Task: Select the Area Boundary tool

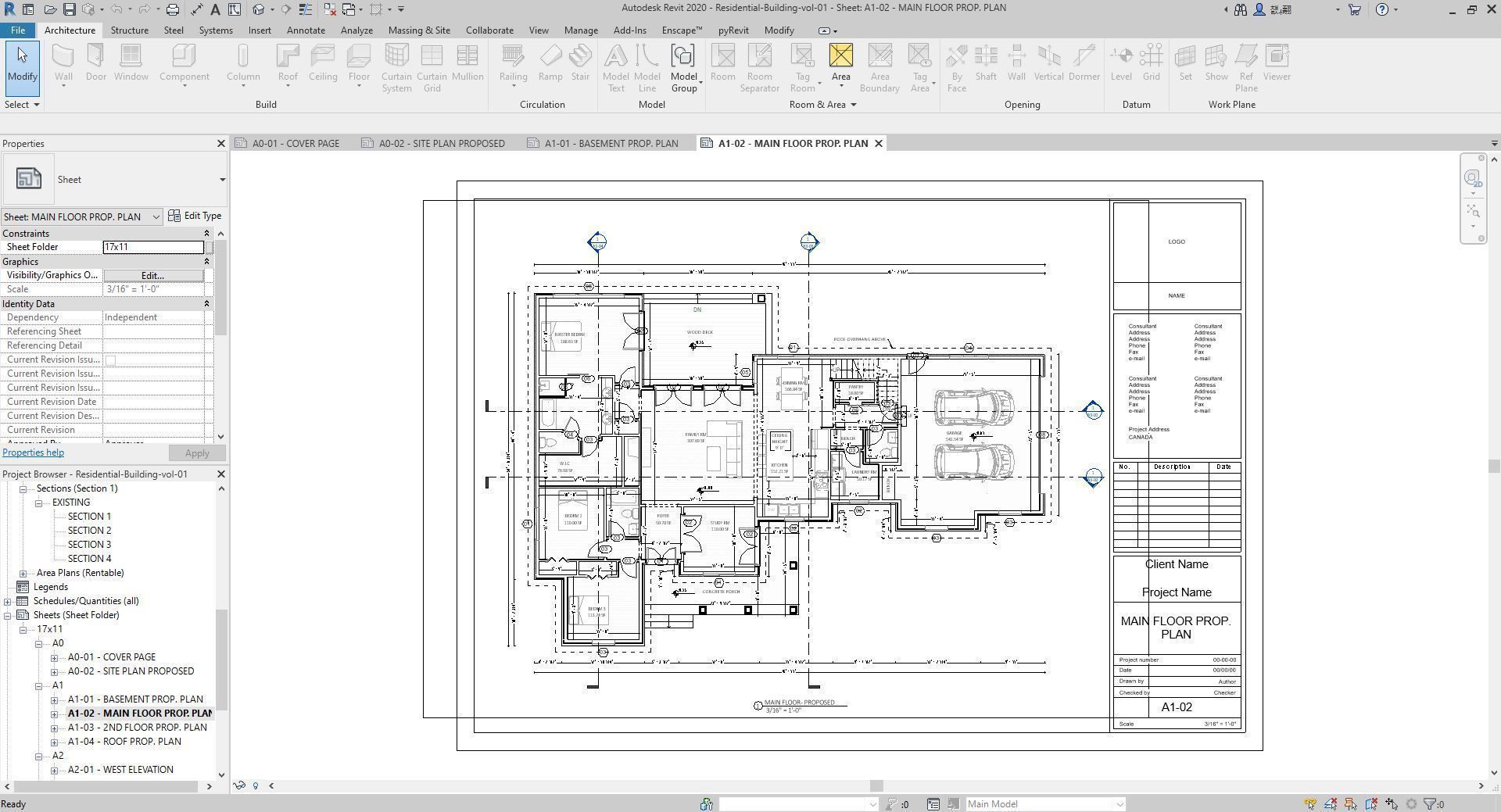Action: (x=879, y=69)
